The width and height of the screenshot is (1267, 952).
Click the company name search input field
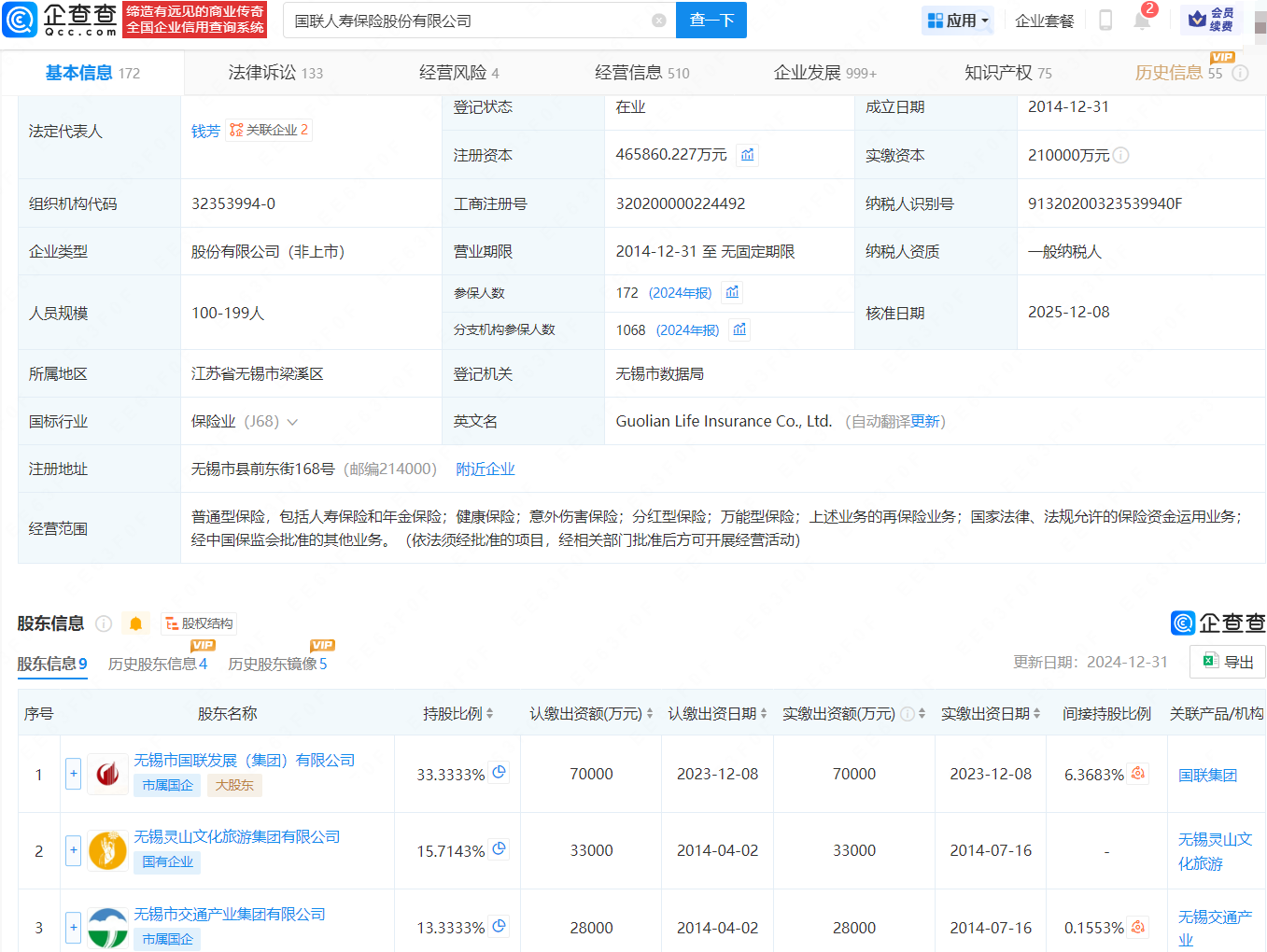(x=467, y=21)
